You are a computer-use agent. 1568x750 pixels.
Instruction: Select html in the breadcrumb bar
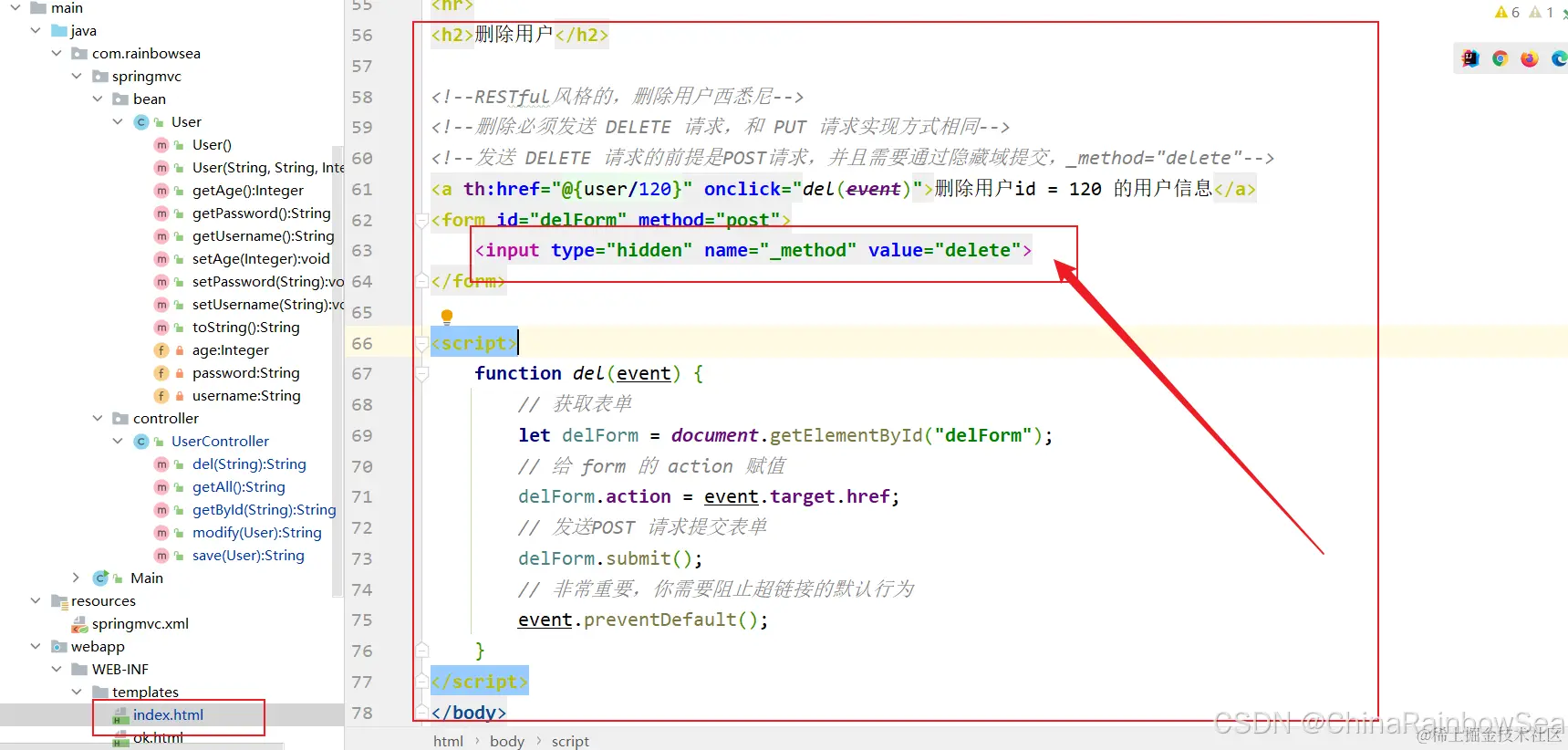pos(448,741)
